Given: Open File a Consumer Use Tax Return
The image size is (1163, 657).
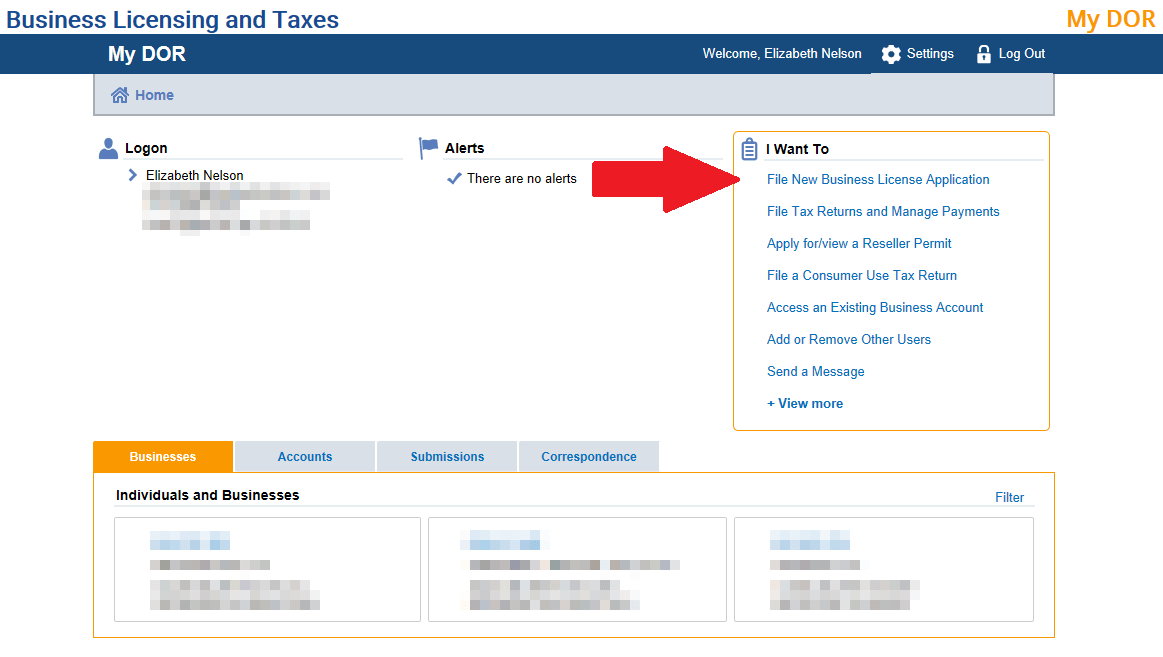Looking at the screenshot, I should (862, 275).
